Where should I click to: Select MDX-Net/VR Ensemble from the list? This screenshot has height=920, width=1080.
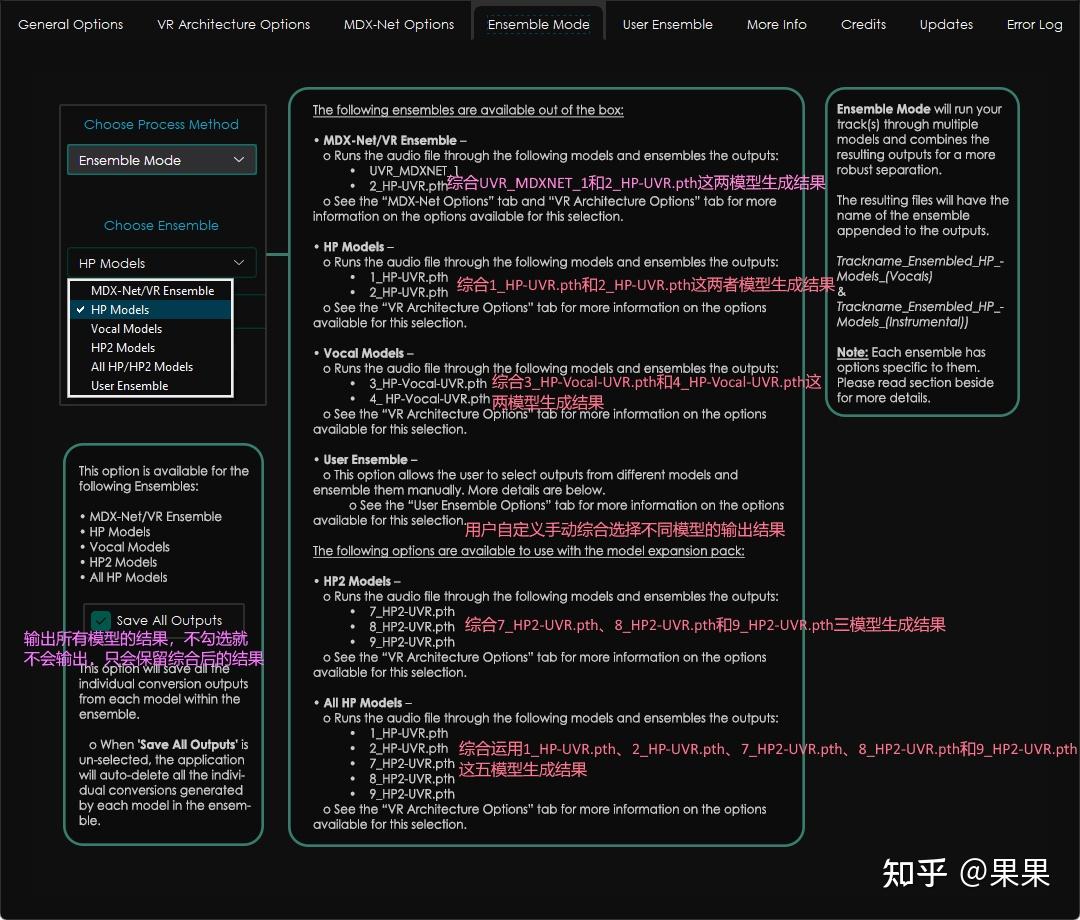coord(150,290)
